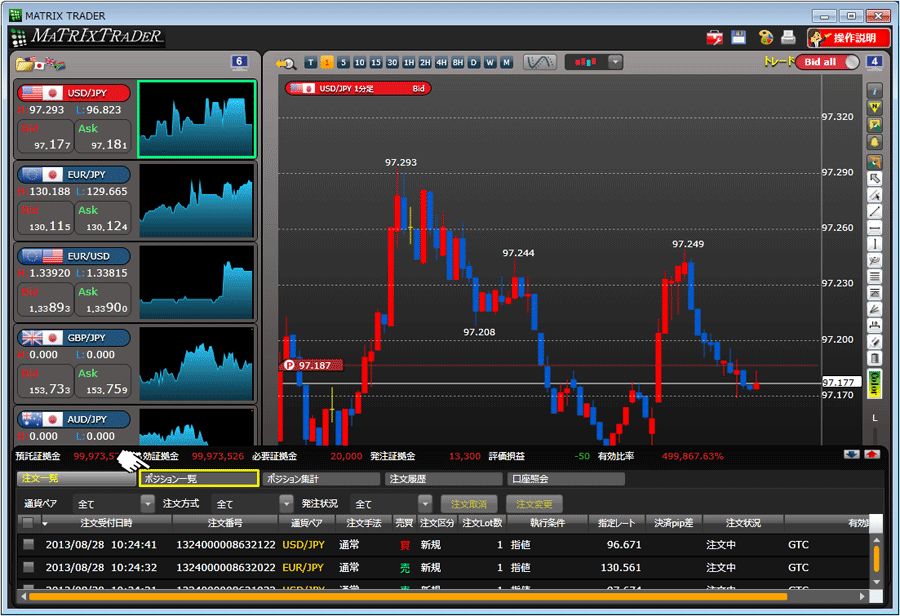
Task: Click the eraser tool icon
Action: tap(874, 342)
